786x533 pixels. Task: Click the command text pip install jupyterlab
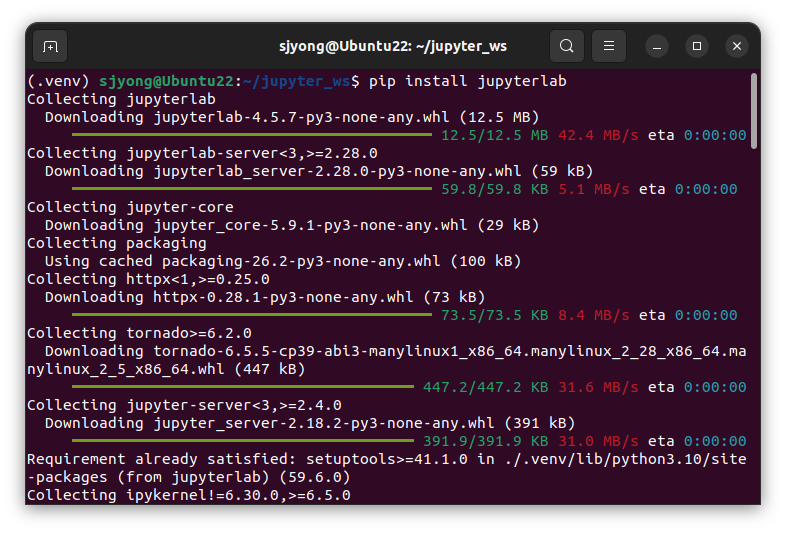(x=468, y=81)
